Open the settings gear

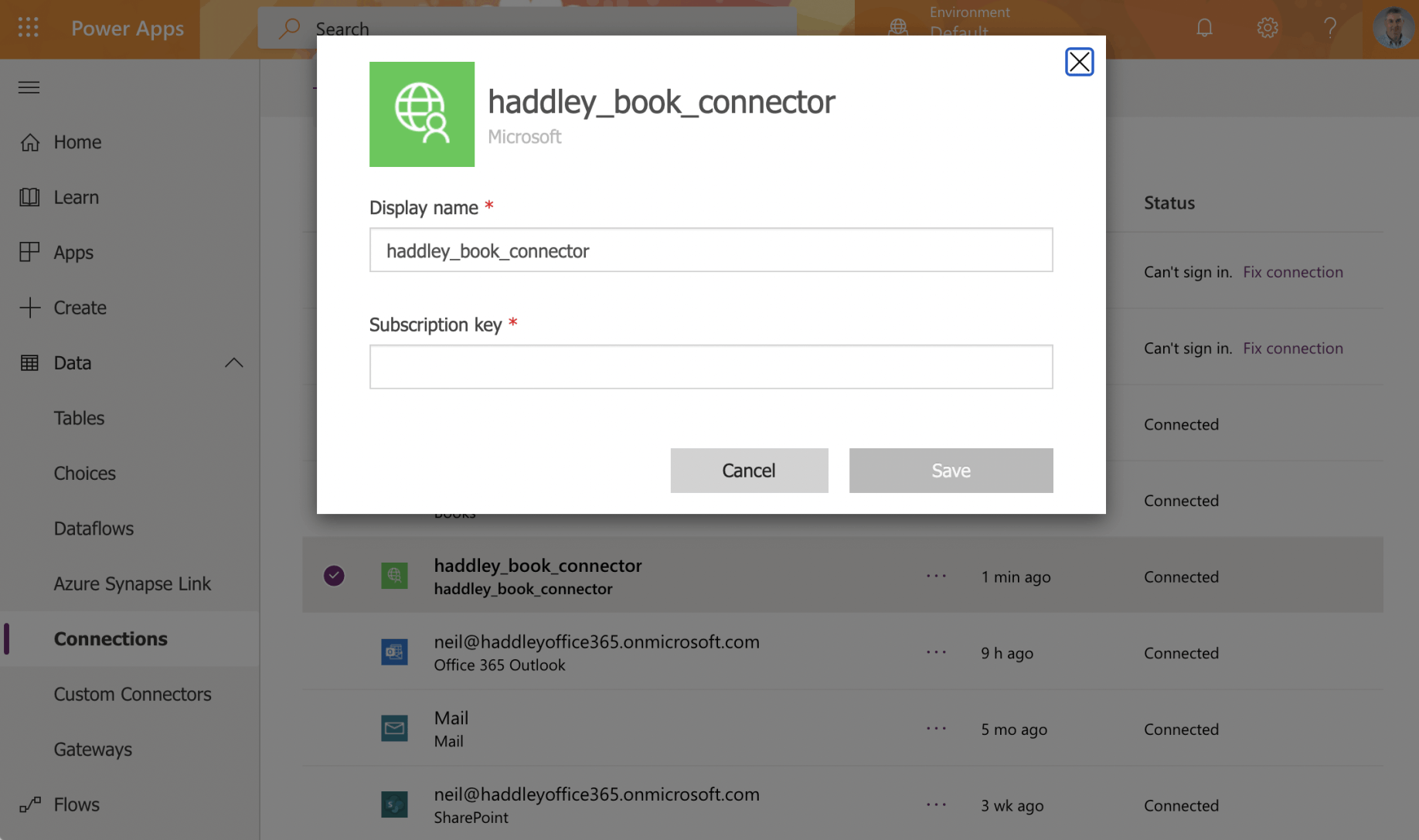(x=1267, y=28)
